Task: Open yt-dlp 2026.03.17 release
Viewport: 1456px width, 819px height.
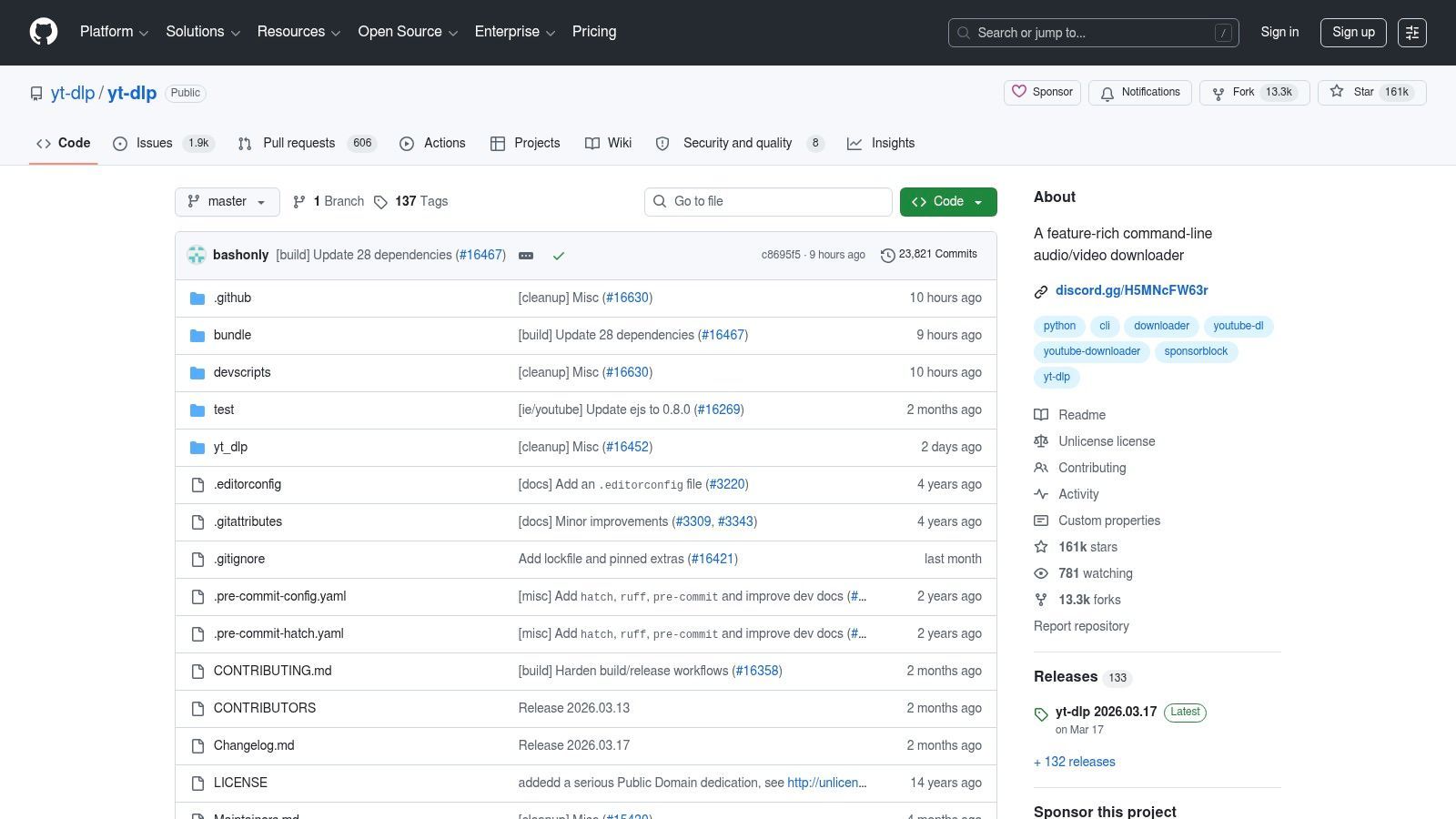Action: [1106, 712]
